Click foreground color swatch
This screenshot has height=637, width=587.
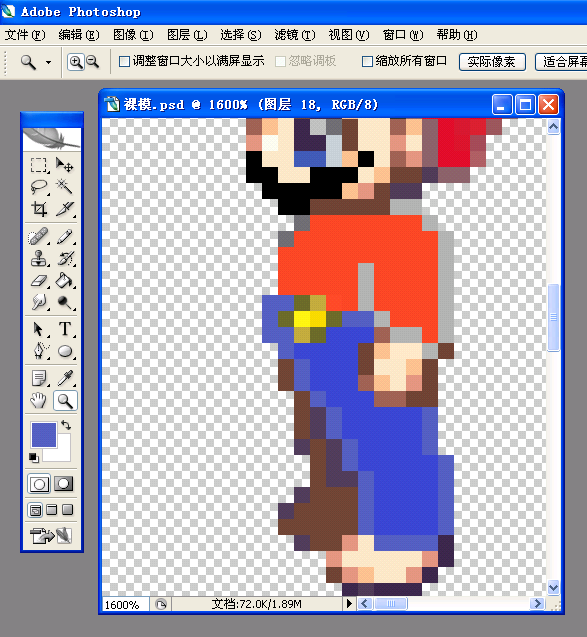44,435
